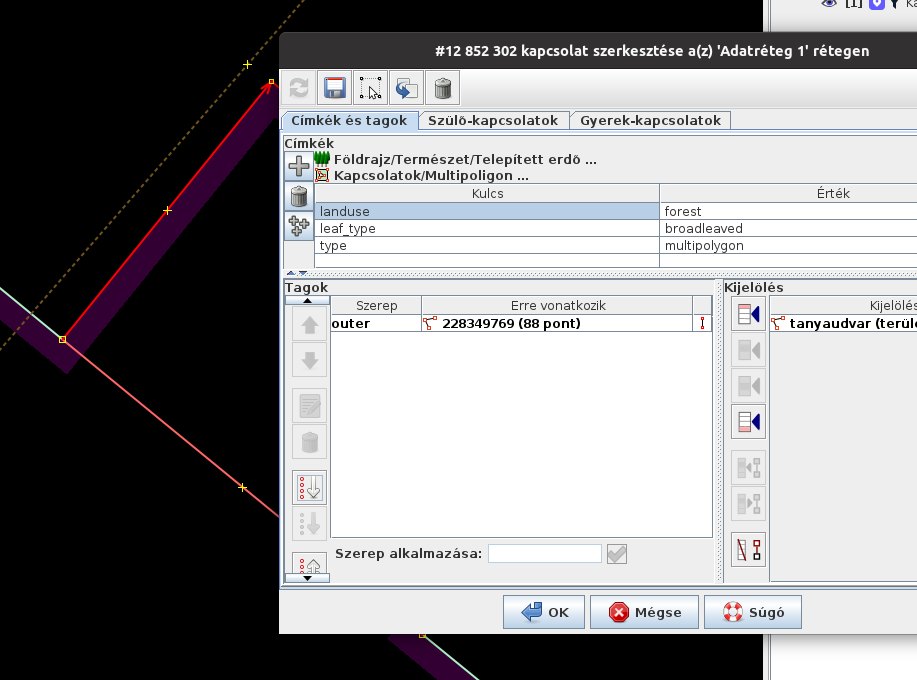Sort the relation members
This screenshot has height=680, width=917.
pos(309,488)
